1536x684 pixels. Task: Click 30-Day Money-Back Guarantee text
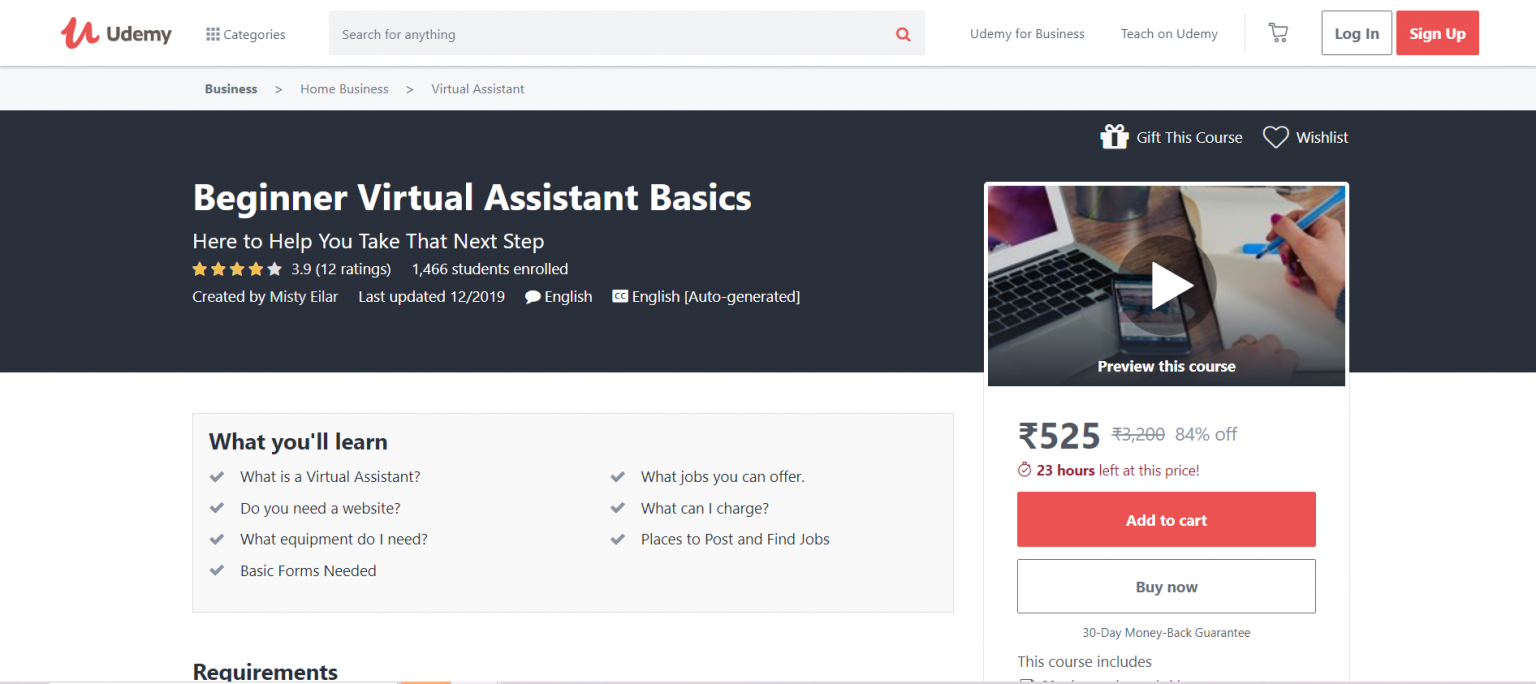(1166, 633)
